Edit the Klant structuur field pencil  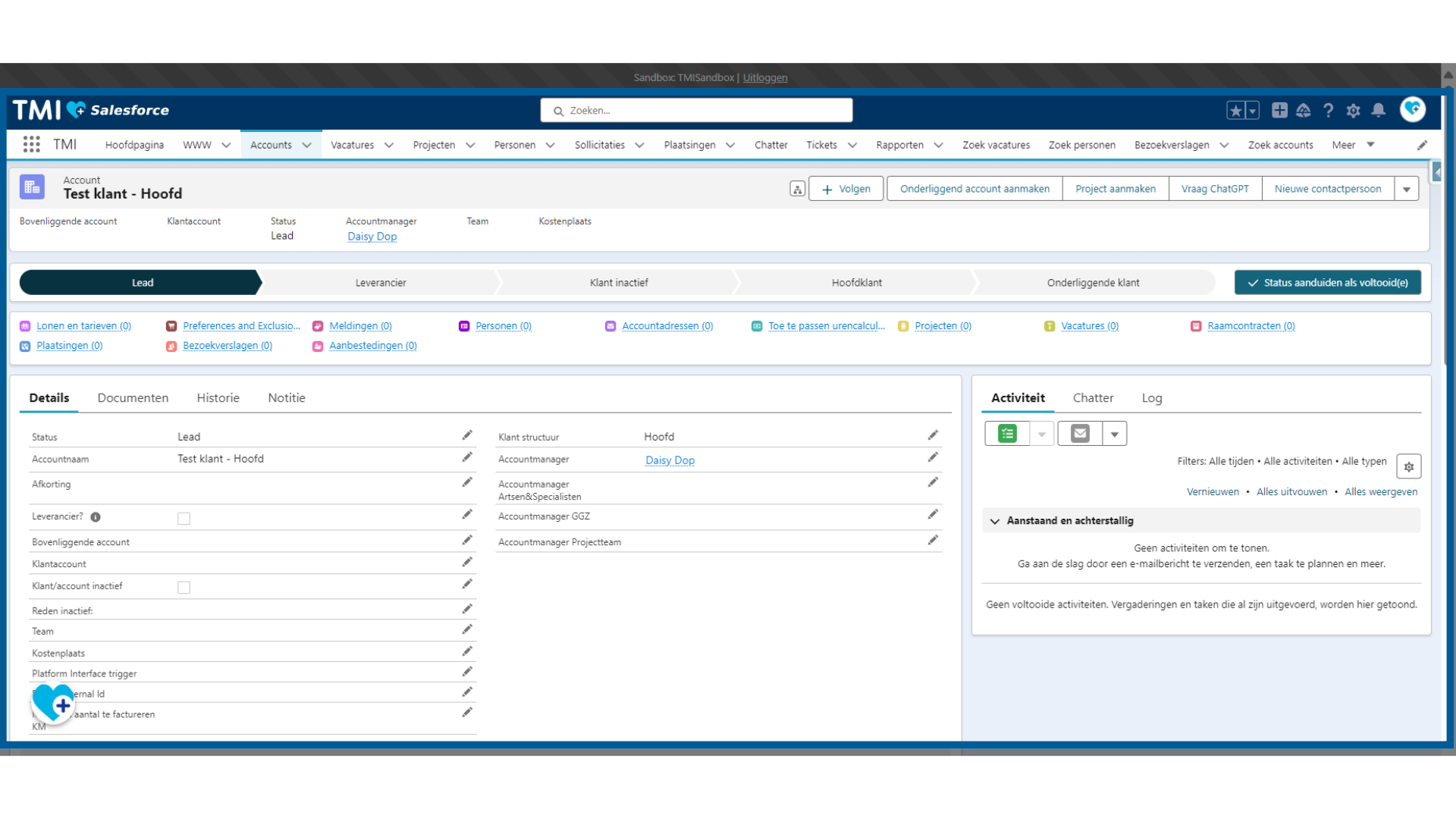pos(933,435)
